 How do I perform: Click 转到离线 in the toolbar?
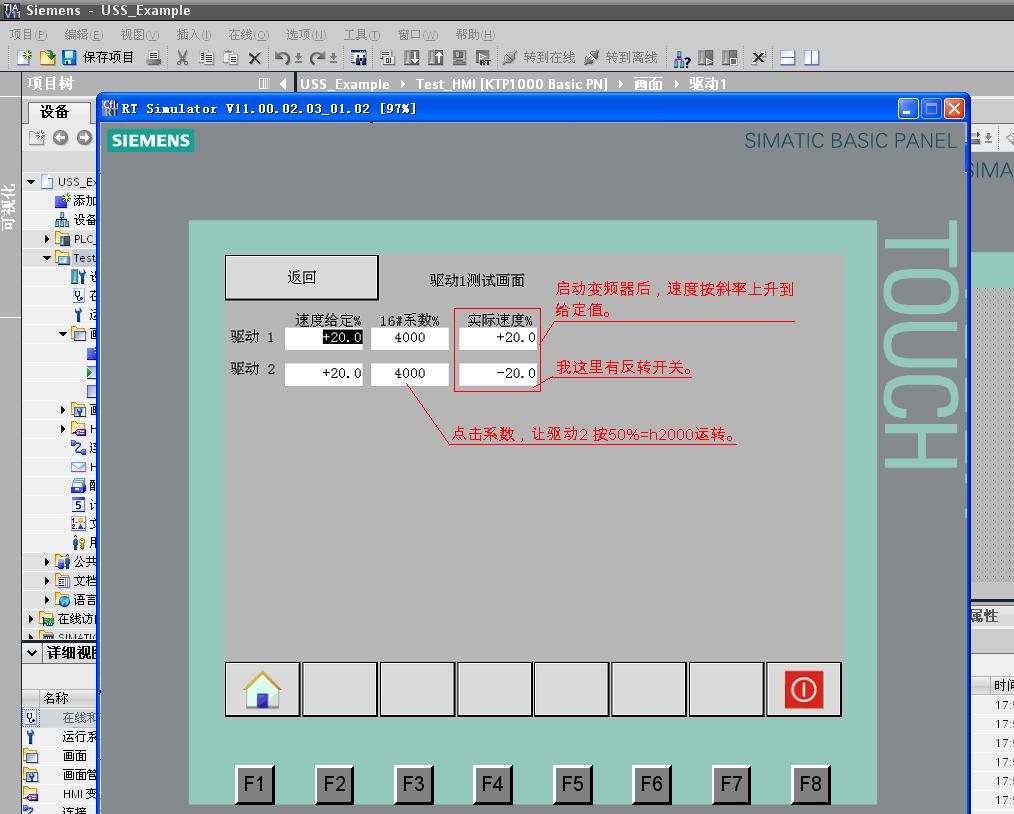621,58
